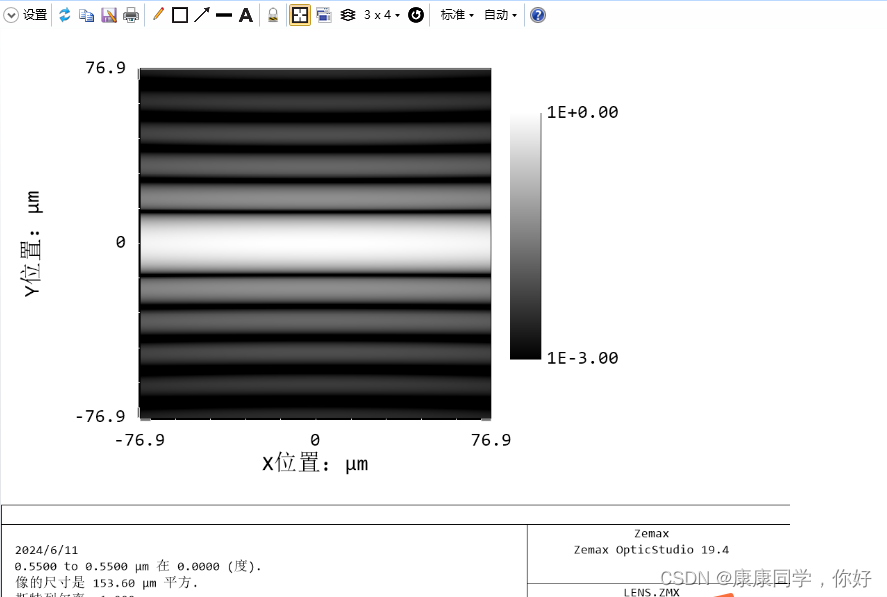The image size is (887, 597).
Task: Click the 153.60 µm image size line
Action: point(106,582)
